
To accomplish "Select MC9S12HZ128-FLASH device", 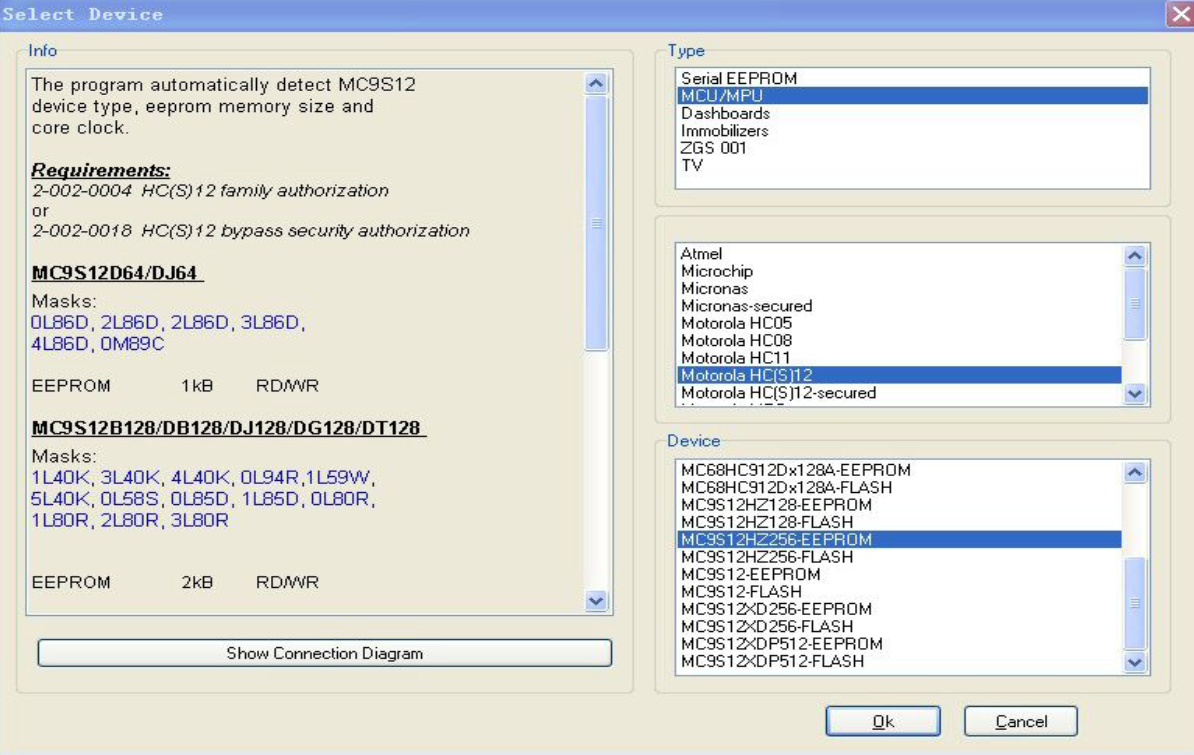I will [899, 523].
